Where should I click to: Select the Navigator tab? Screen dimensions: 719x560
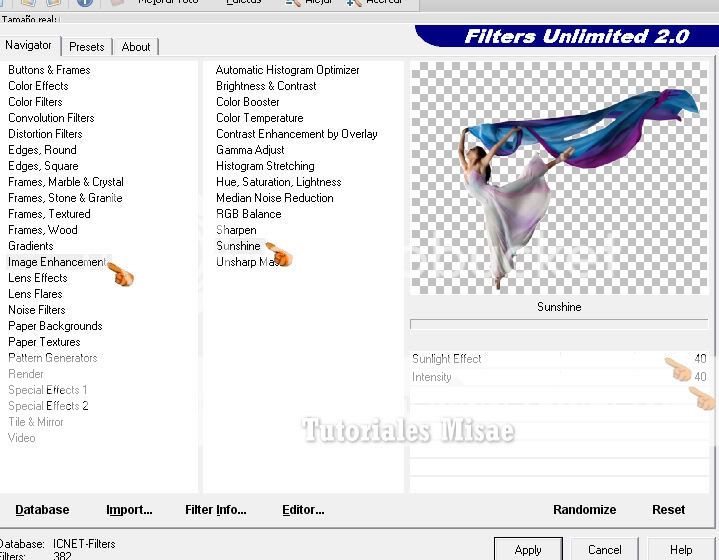pyautogui.click(x=29, y=46)
